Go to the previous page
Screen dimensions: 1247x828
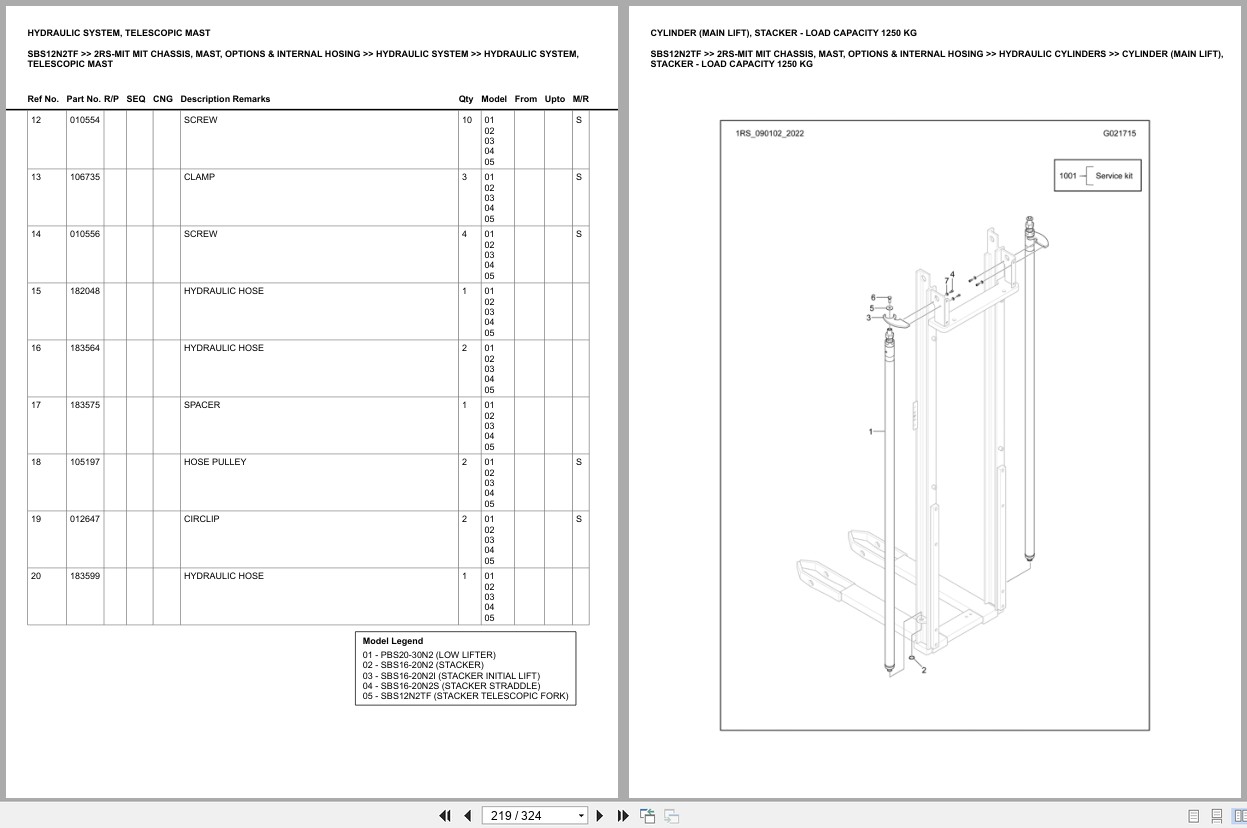tap(467, 816)
